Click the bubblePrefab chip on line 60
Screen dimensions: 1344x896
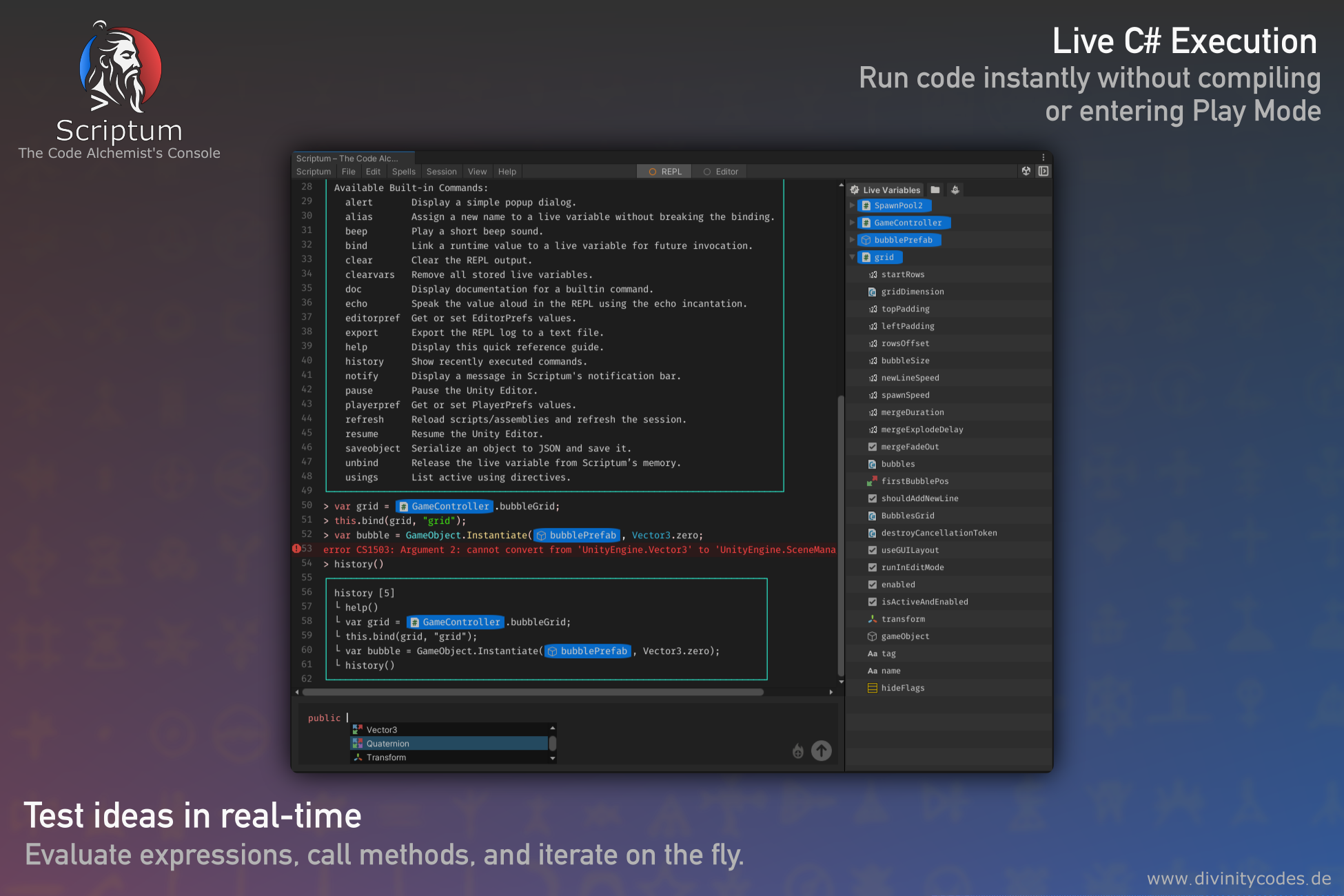pos(588,651)
